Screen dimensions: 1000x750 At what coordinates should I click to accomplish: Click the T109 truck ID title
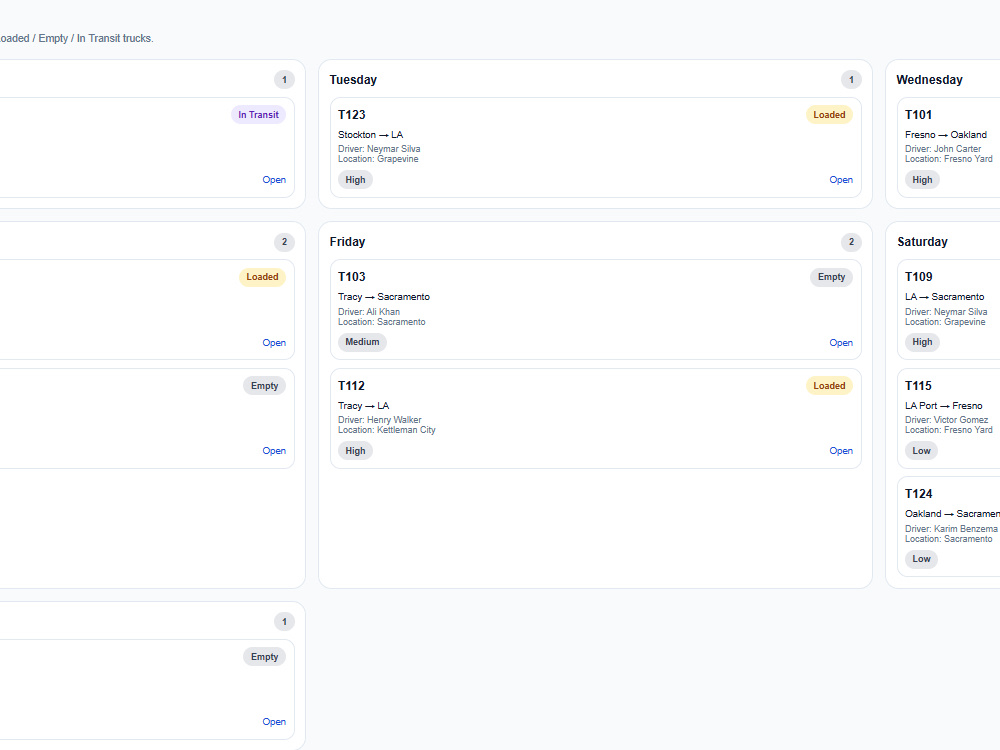918,277
